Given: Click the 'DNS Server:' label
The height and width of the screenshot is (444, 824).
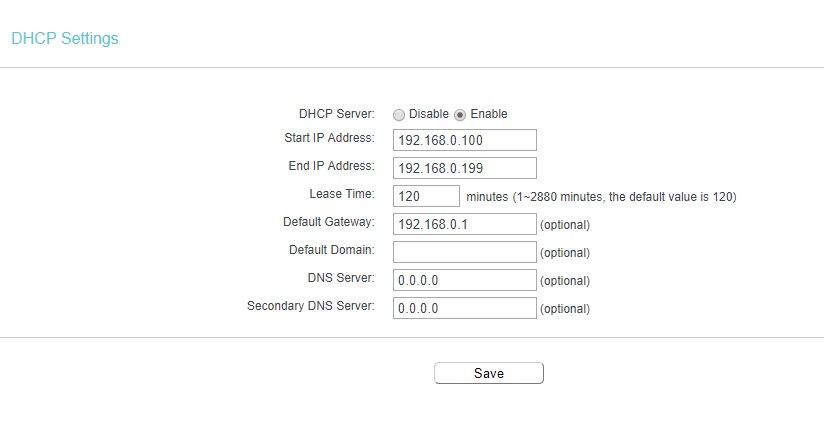Looking at the screenshot, I should (341, 277).
